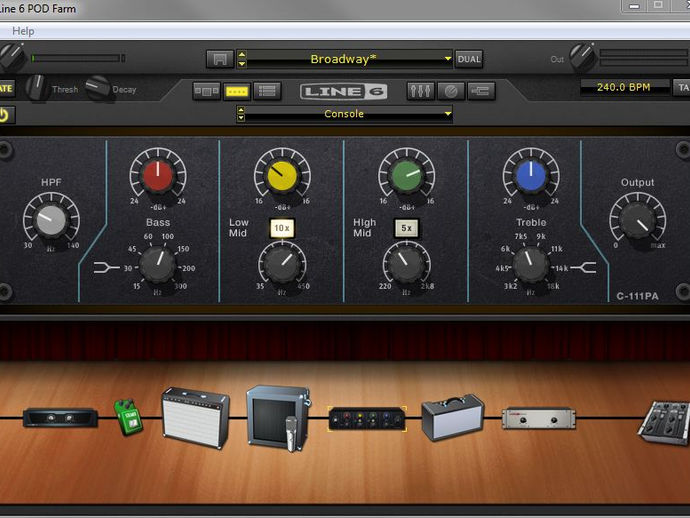Click the High Mid frequency knob
Image resolution: width=690 pixels, height=518 pixels.
[x=407, y=265]
